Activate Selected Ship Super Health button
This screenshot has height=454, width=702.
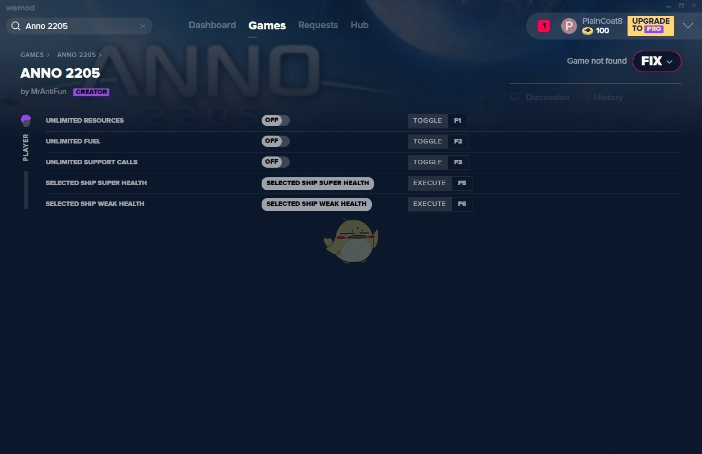pyautogui.click(x=317, y=183)
